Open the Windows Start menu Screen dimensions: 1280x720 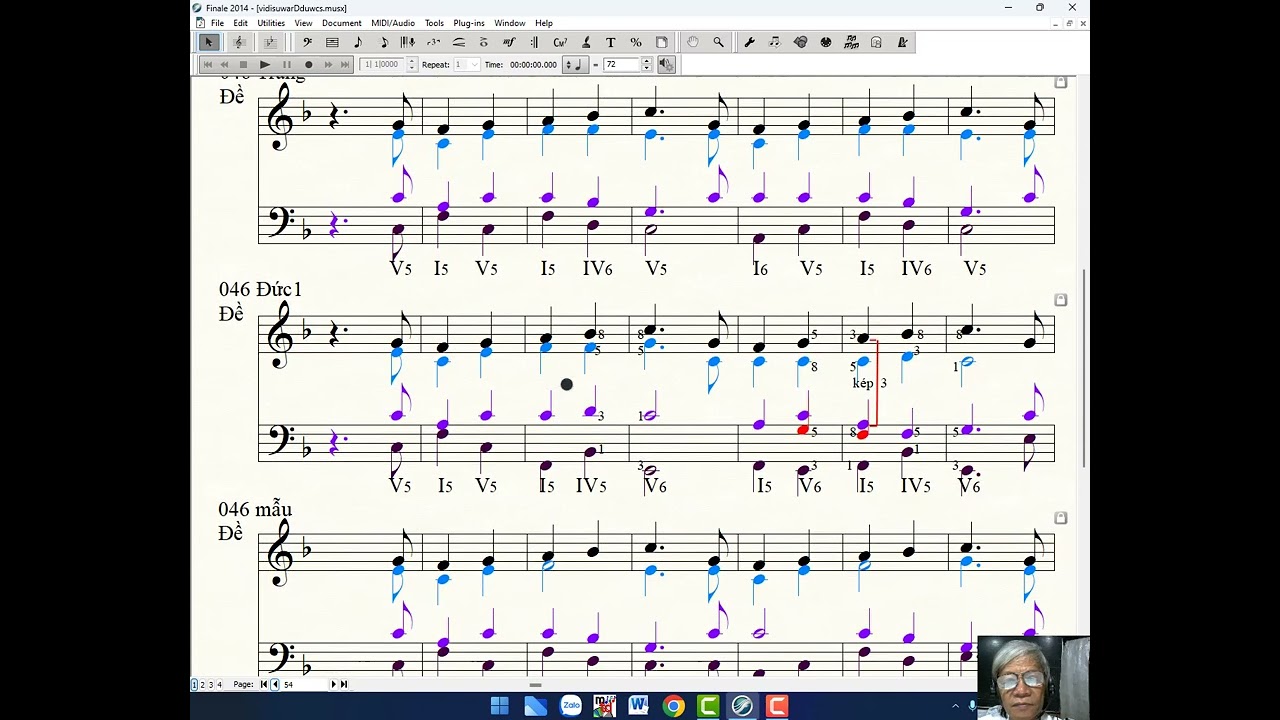pos(500,706)
